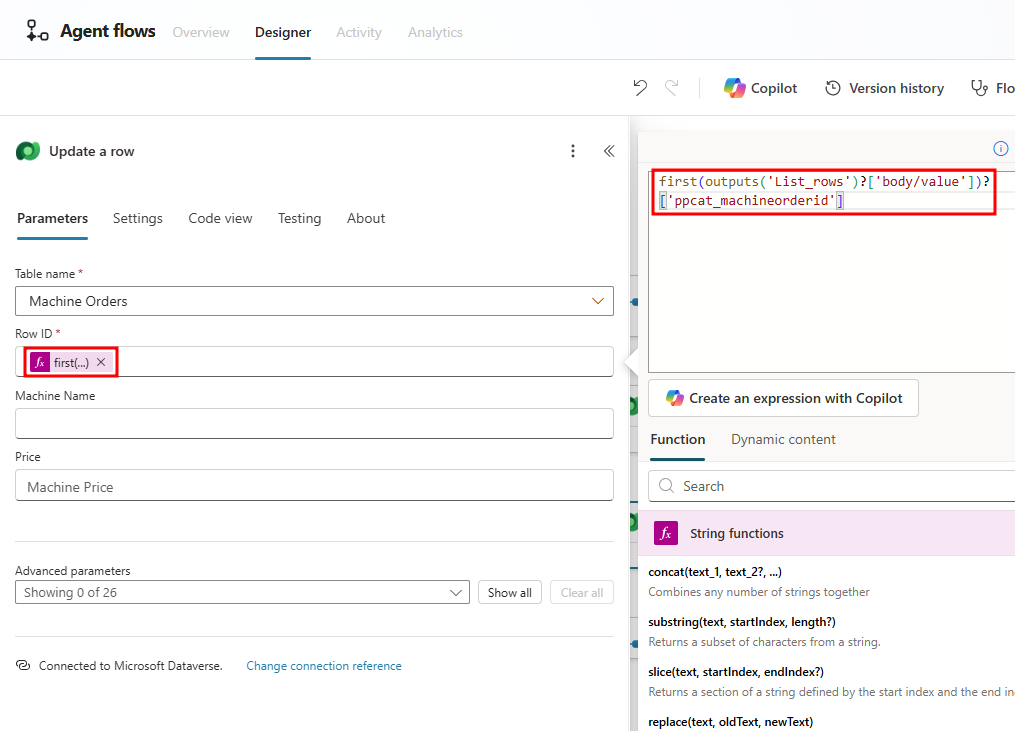The height and width of the screenshot is (731, 1015).
Task: Open Copilot from the toolbar
Action: tap(761, 88)
